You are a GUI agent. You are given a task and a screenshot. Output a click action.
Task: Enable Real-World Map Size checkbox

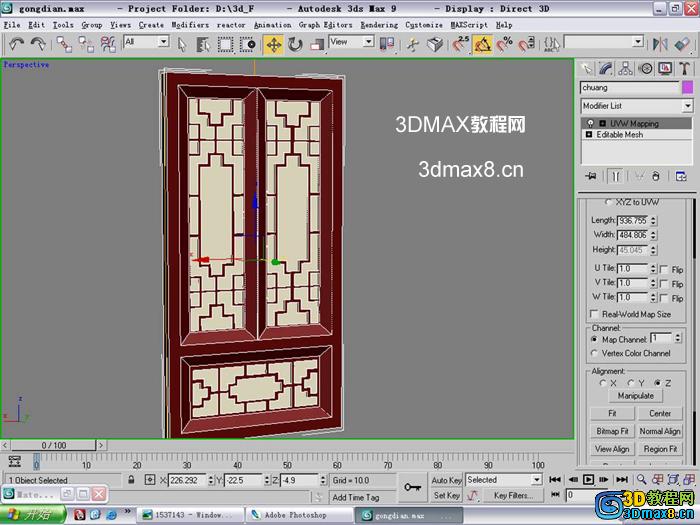coord(594,314)
